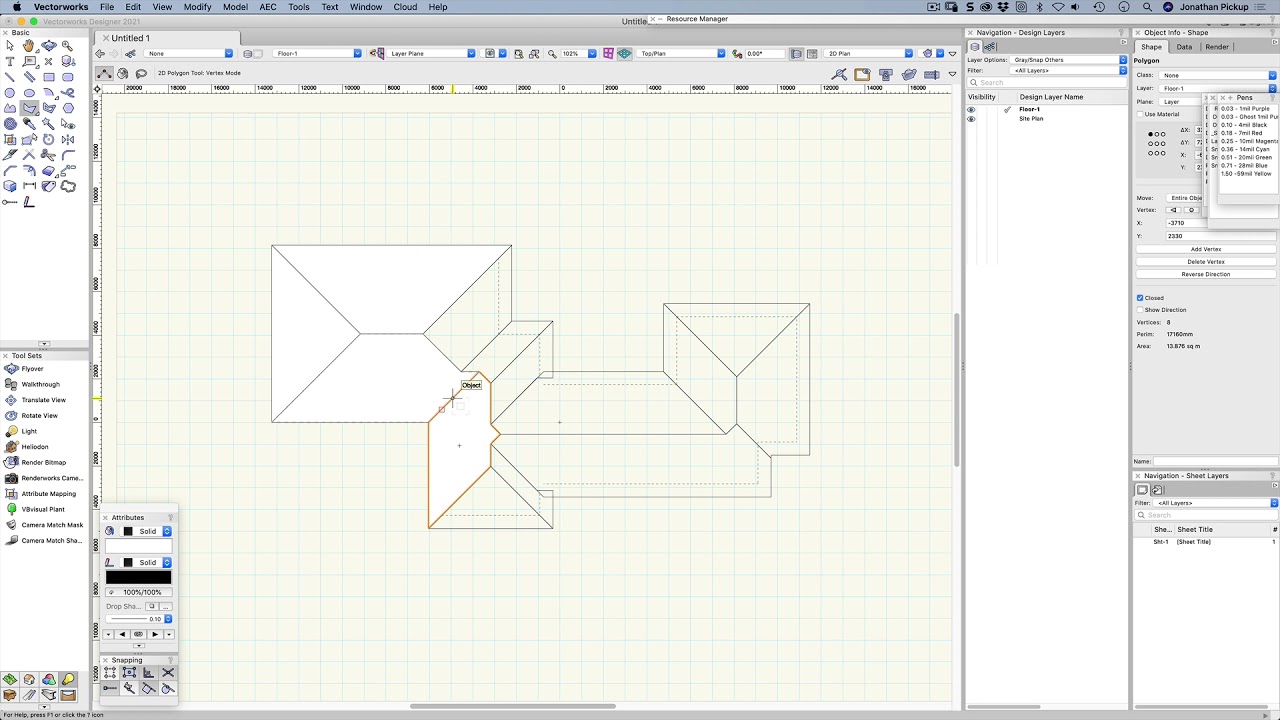Select the Zoom magnifier tool

[x=68, y=46]
